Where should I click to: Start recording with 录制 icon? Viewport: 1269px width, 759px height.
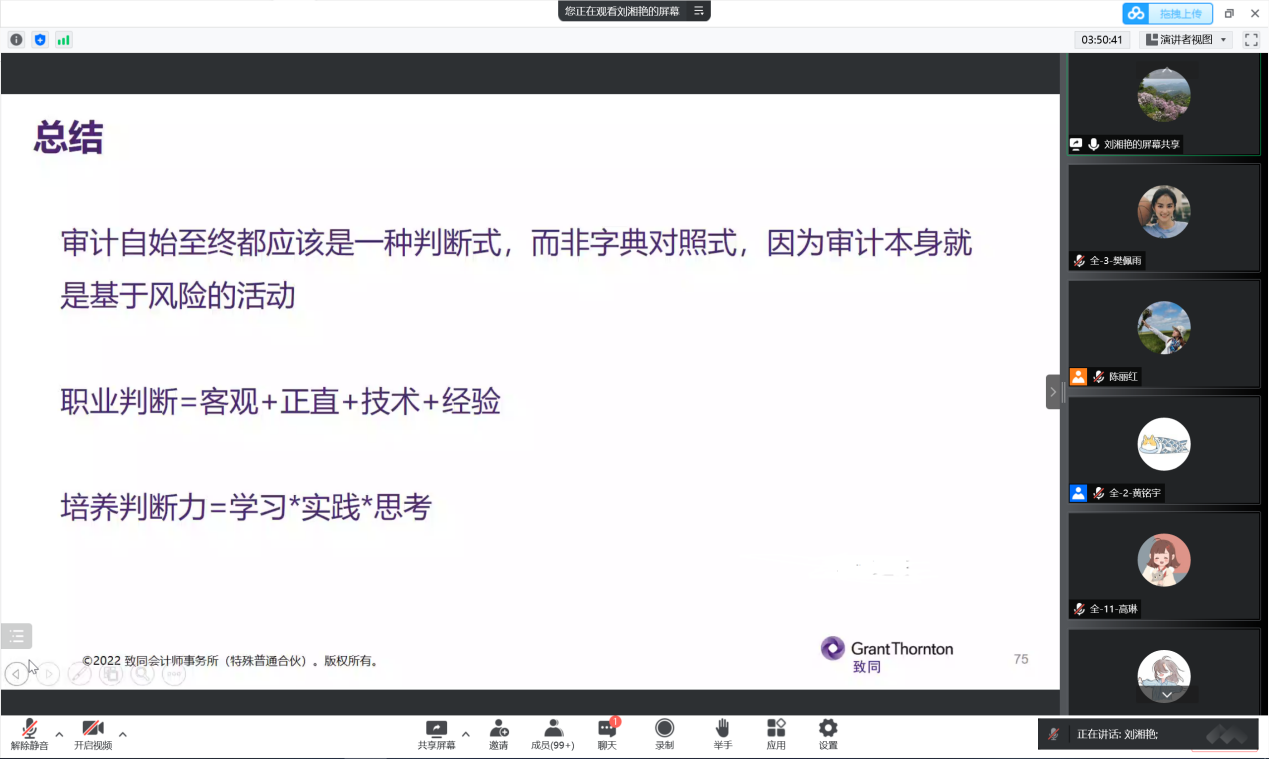[664, 734]
